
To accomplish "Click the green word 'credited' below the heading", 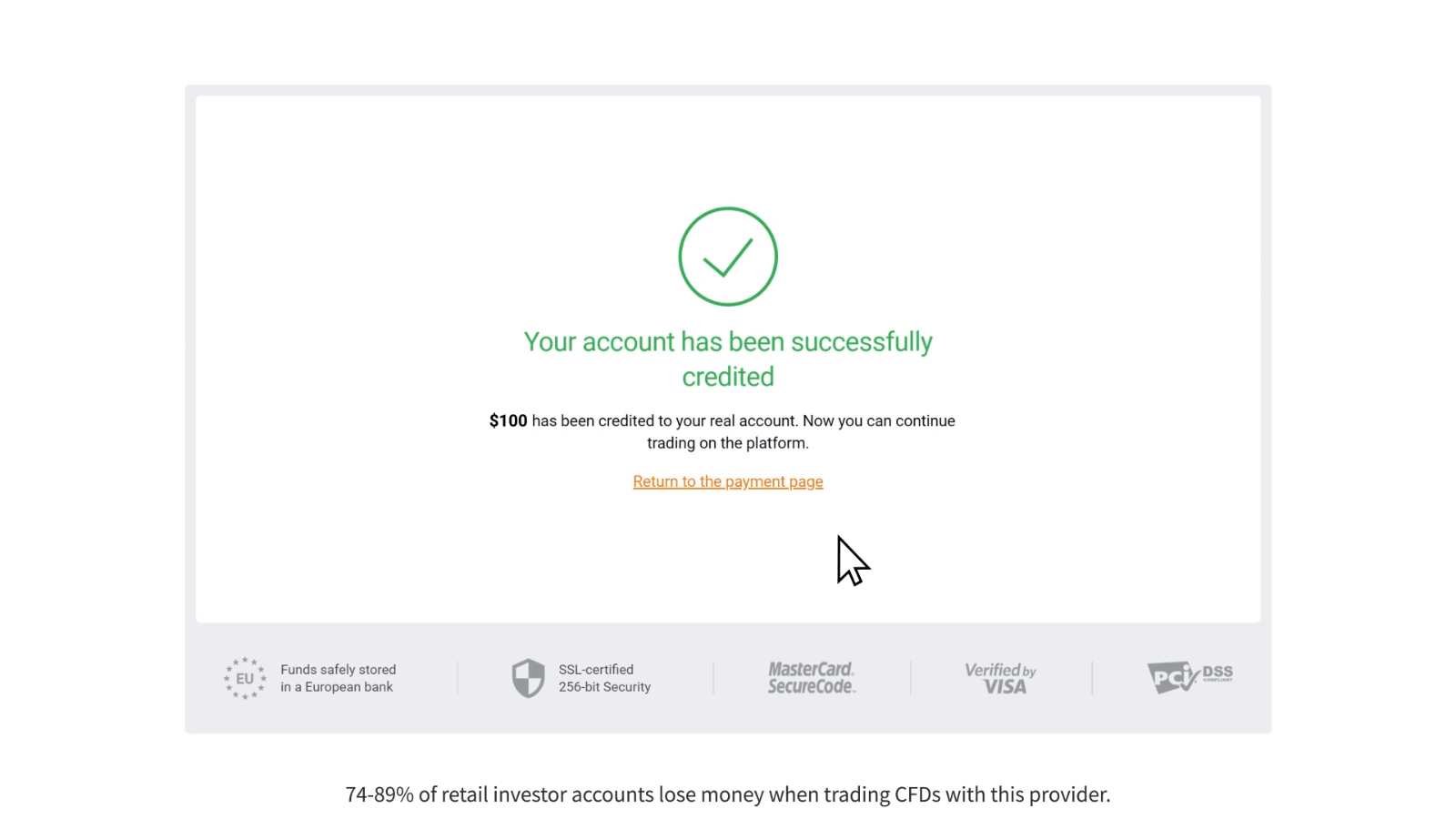I will coord(728,377).
